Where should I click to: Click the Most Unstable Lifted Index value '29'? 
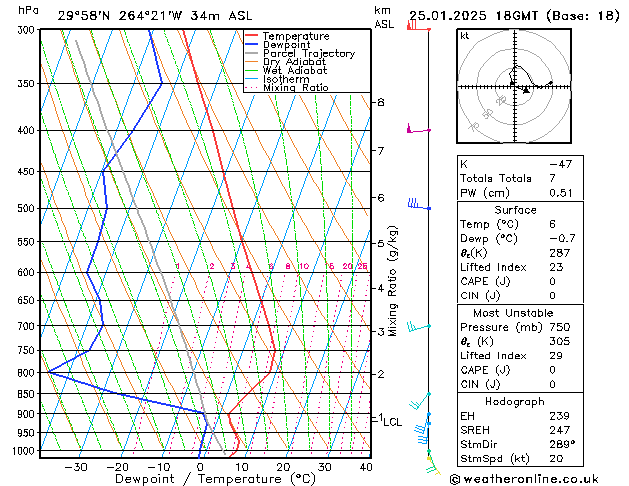[x=556, y=356]
